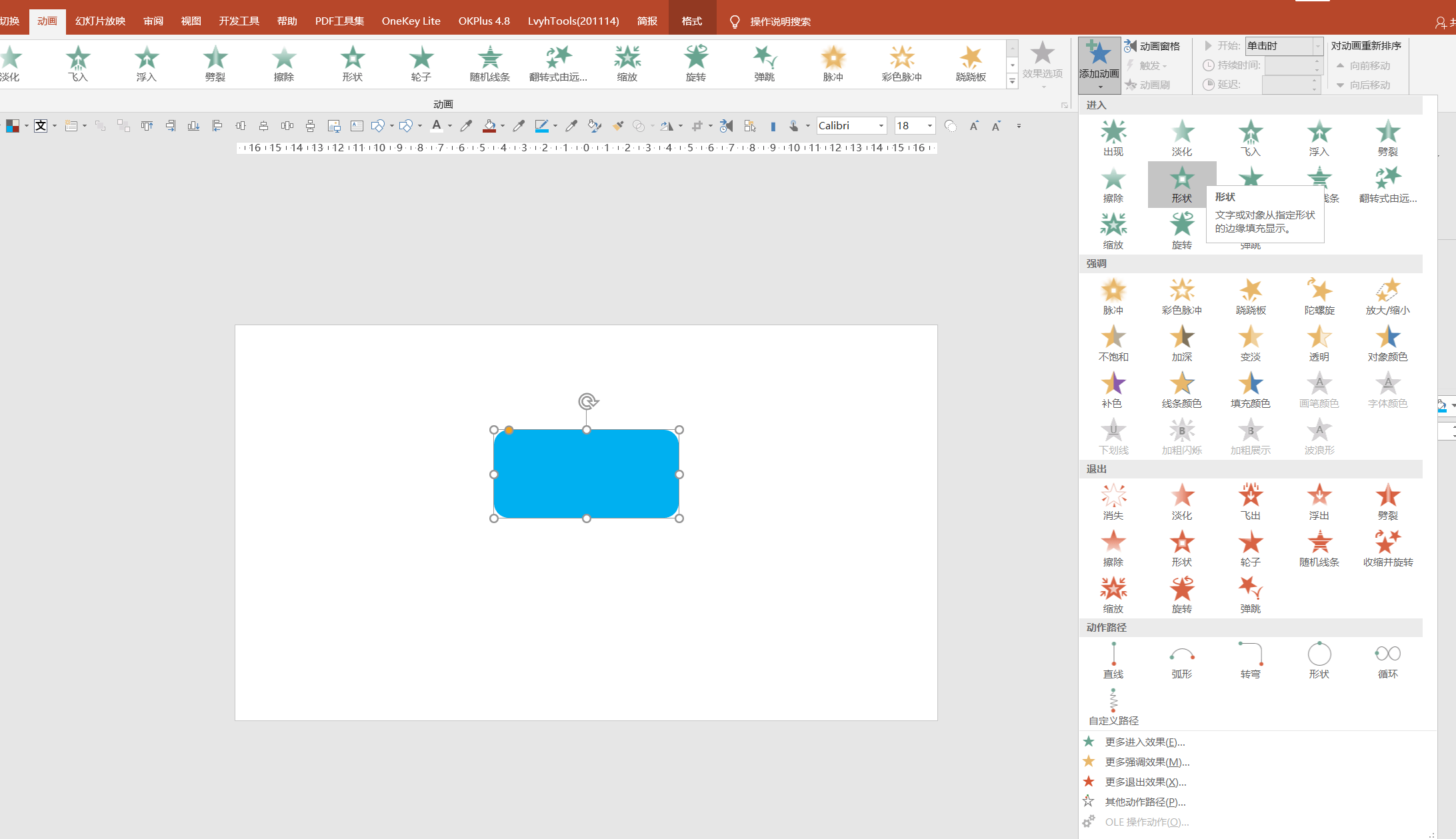Select 收缩并旋转 exit animation
The height and width of the screenshot is (839, 1456).
click(1388, 548)
